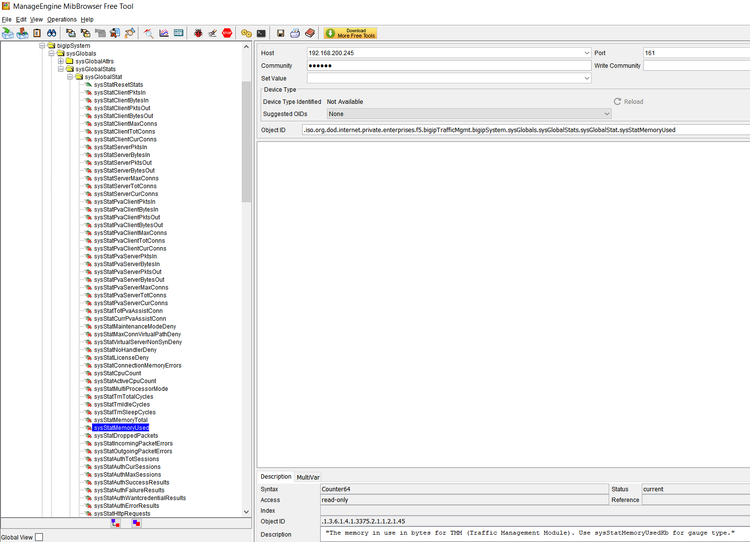
Task: Select sysStatTmTotalCycles tree node
Action: pos(123,397)
